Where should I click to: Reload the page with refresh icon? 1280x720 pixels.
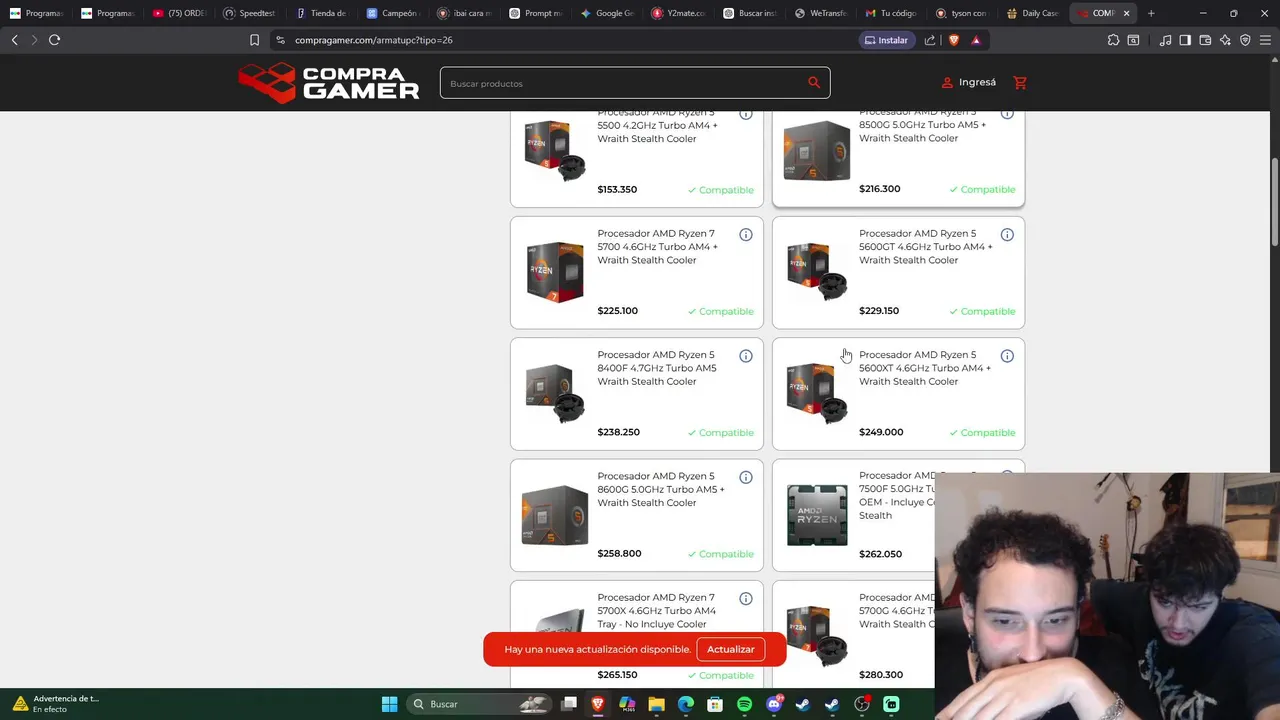[54, 40]
